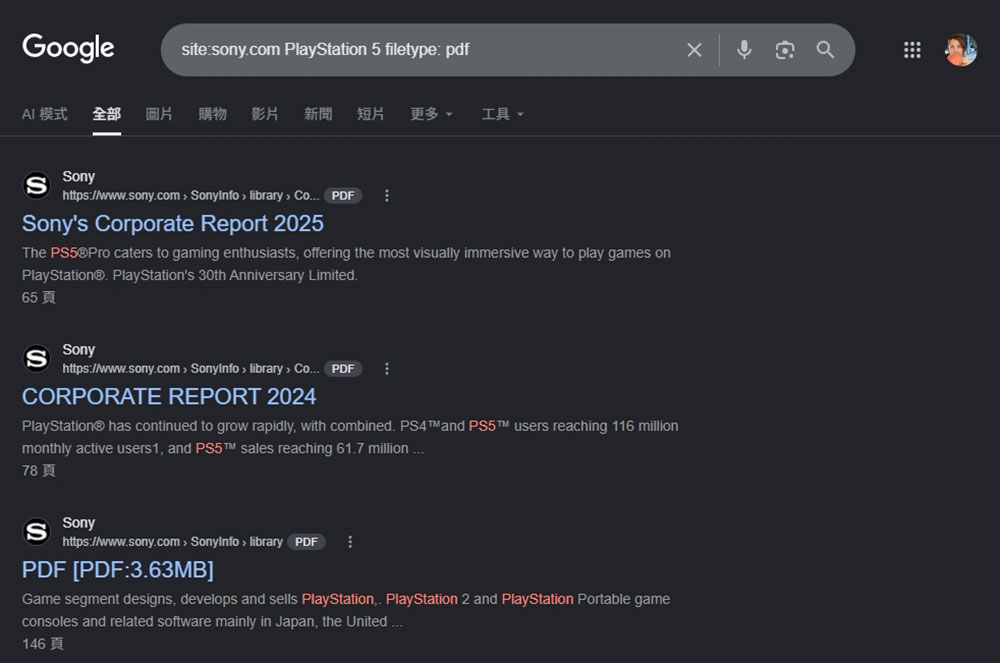Screen dimensions: 1000x663
Task: Click the Google logo
Action: (x=68, y=48)
